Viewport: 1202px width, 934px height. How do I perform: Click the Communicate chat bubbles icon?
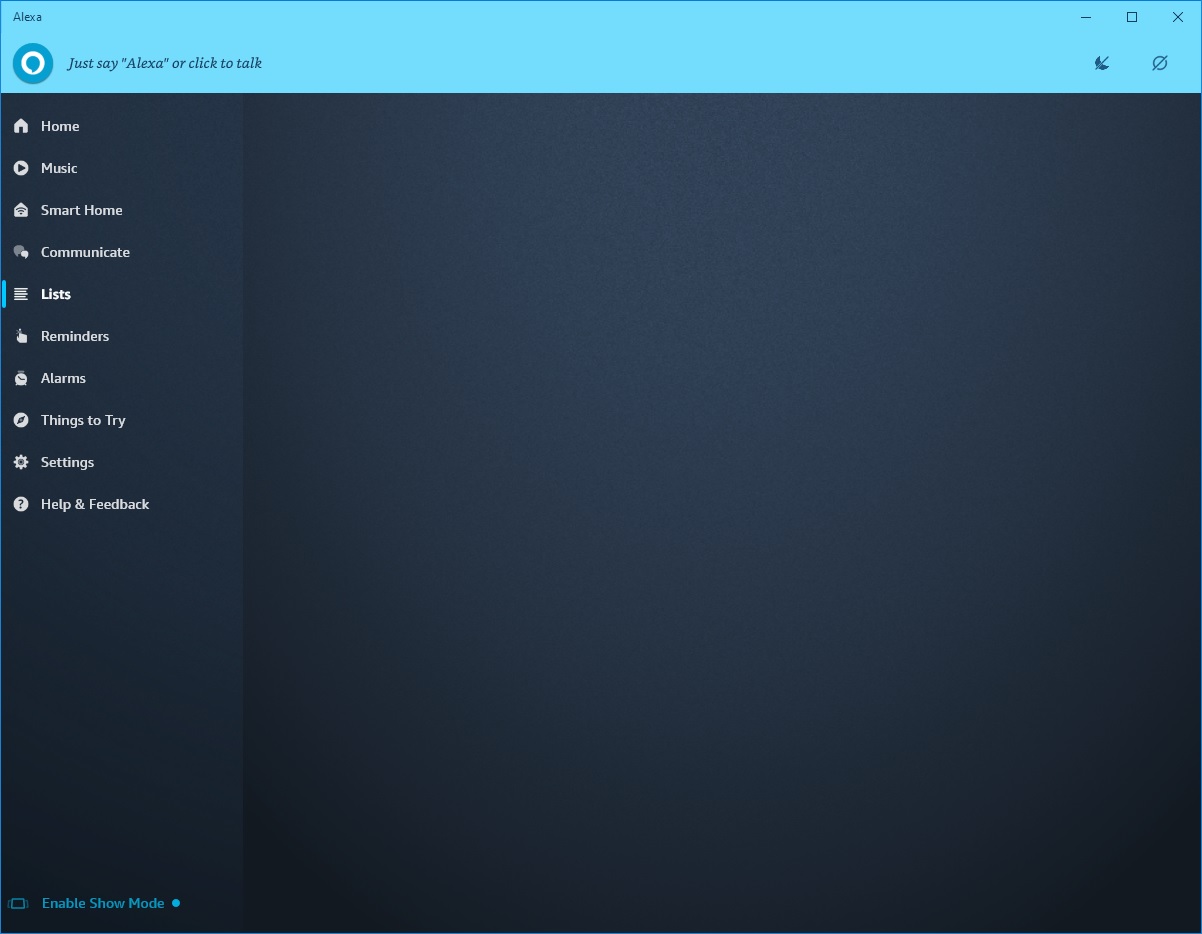pyautogui.click(x=21, y=252)
